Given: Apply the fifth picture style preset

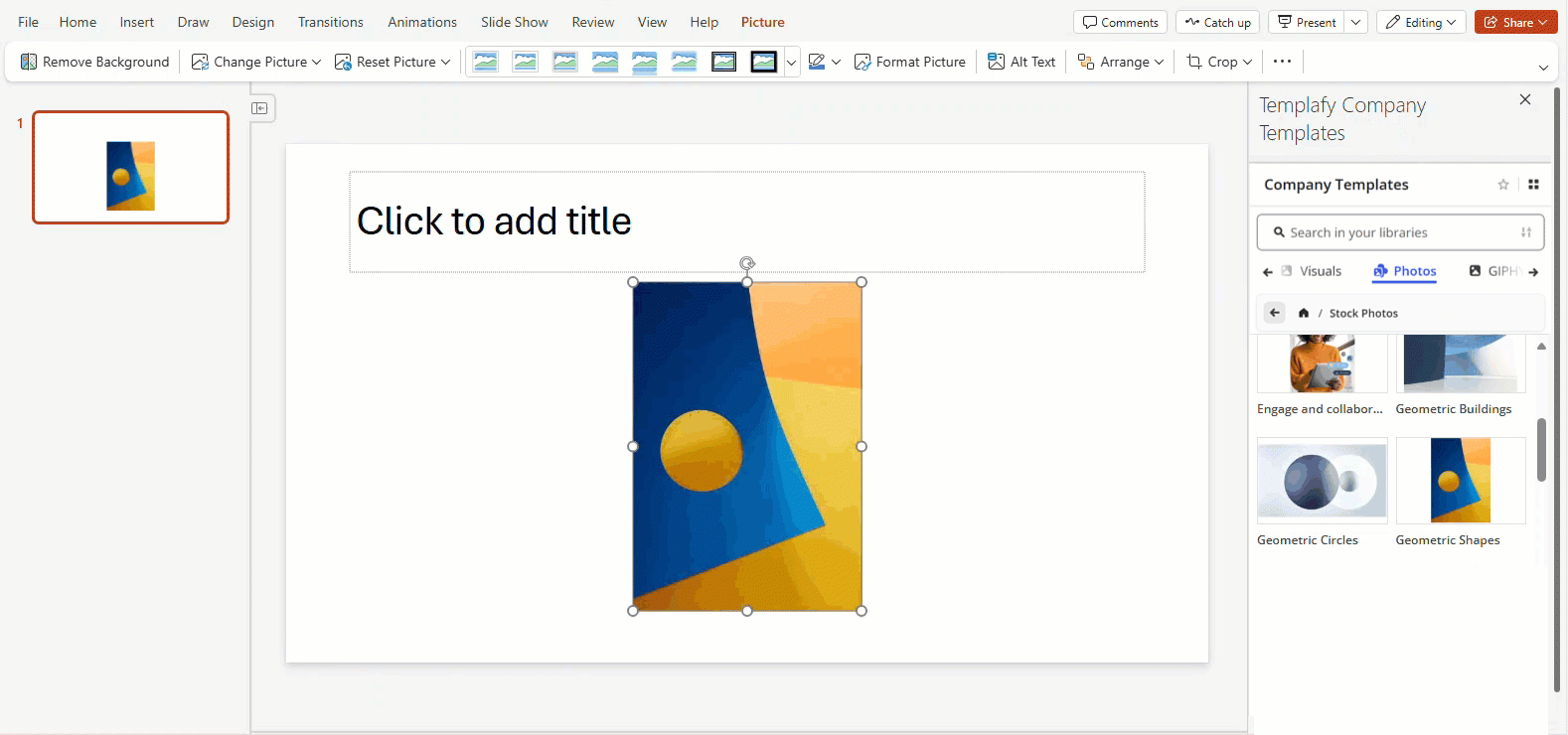Looking at the screenshot, I should coord(645,62).
